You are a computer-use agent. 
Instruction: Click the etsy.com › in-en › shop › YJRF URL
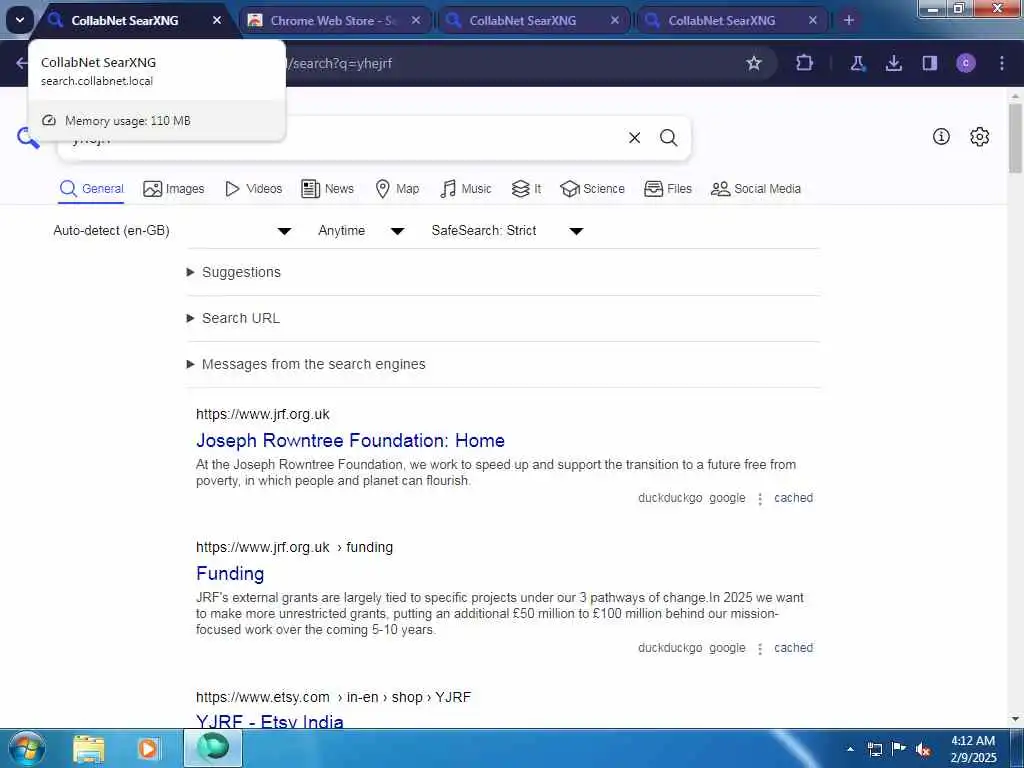coord(333,697)
